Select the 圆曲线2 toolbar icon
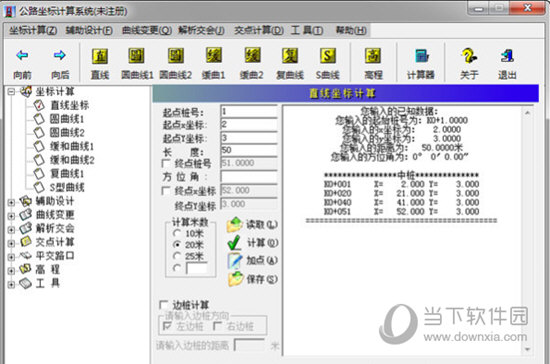This screenshot has height=364, width=550. (176, 55)
